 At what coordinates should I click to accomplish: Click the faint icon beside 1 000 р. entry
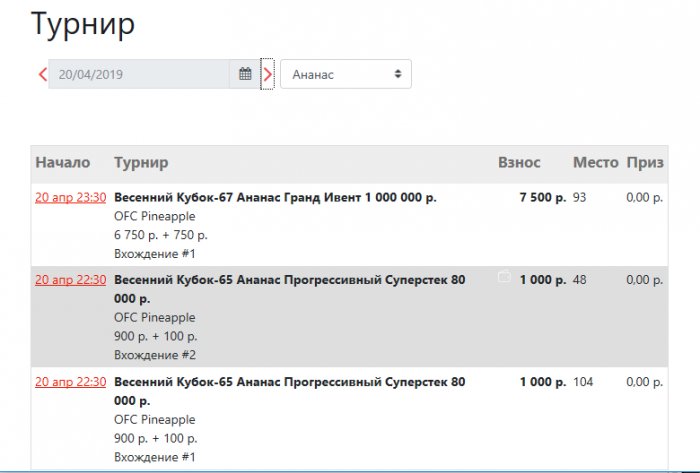pyautogui.click(x=504, y=278)
